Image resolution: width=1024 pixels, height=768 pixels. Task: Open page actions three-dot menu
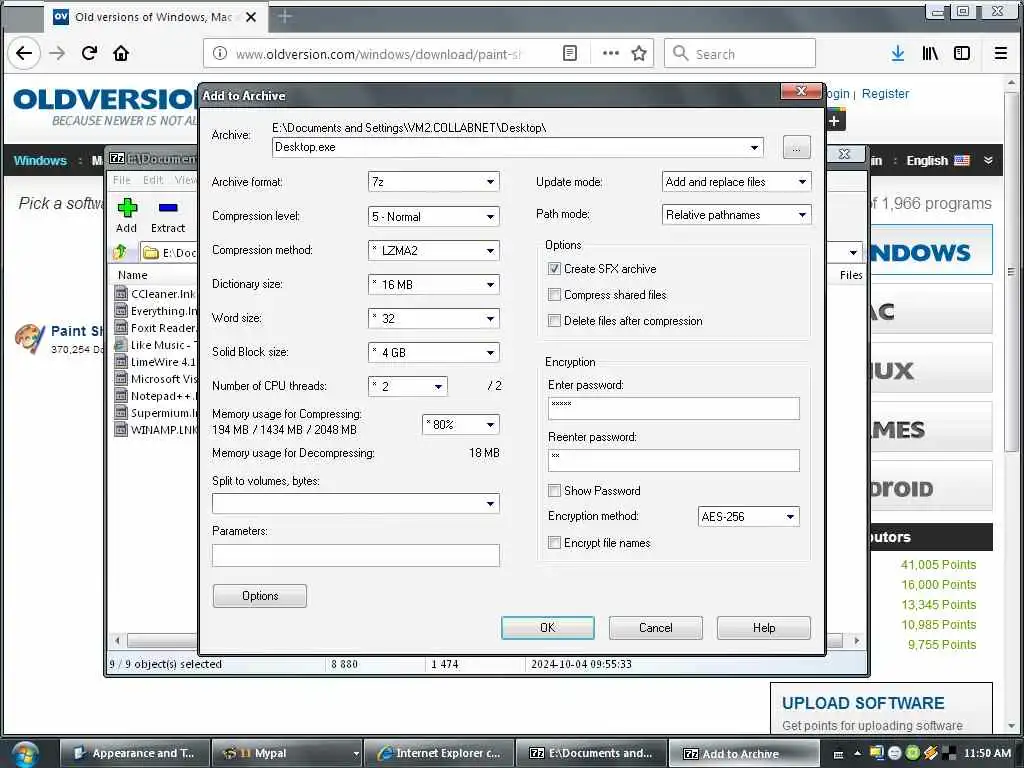pos(611,54)
